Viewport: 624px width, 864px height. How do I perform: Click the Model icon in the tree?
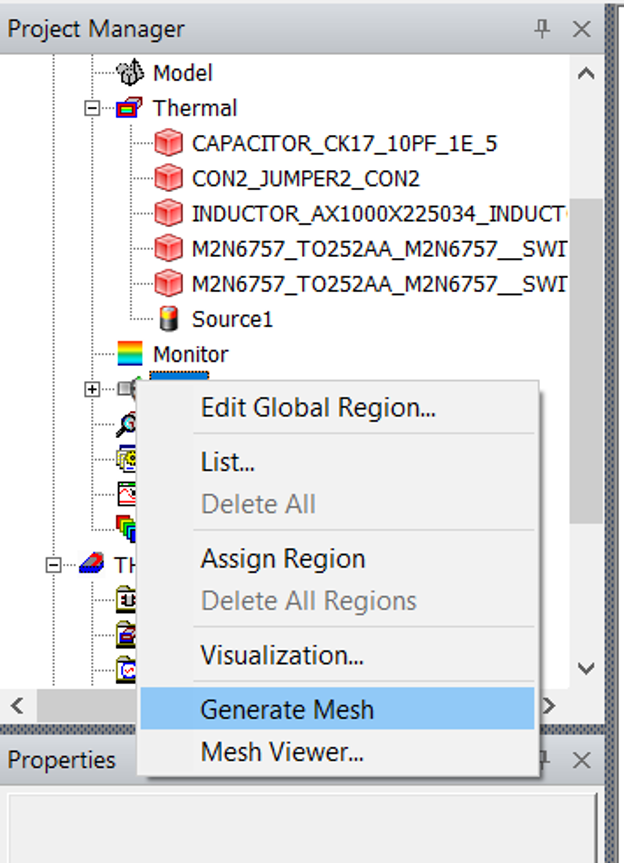[x=130, y=73]
